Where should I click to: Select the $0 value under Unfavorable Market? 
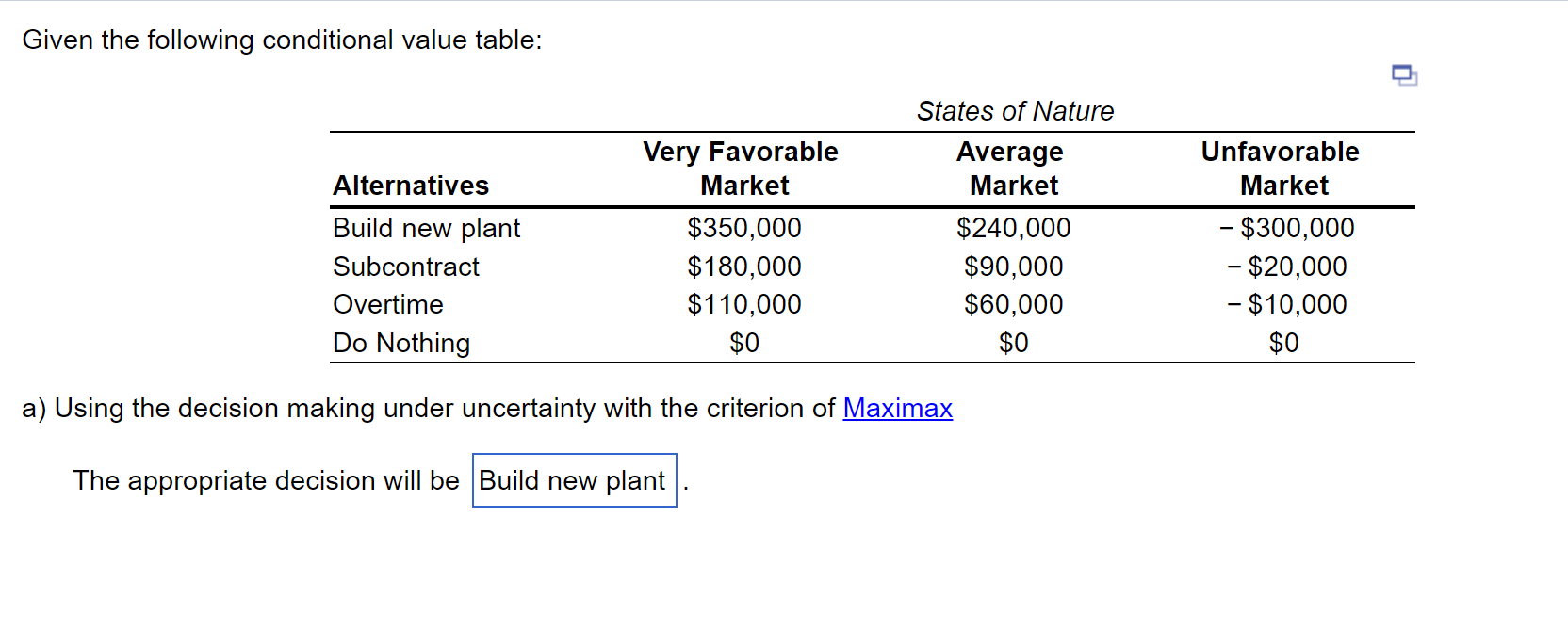[x=1283, y=343]
